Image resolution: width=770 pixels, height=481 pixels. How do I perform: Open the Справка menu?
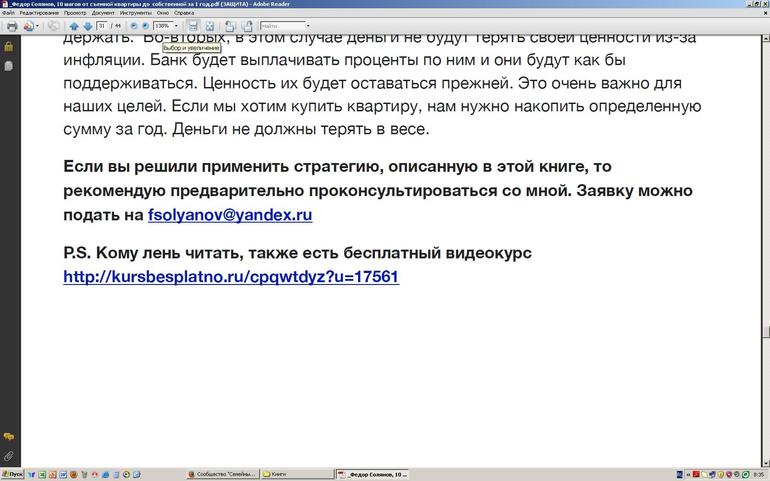click(x=184, y=13)
